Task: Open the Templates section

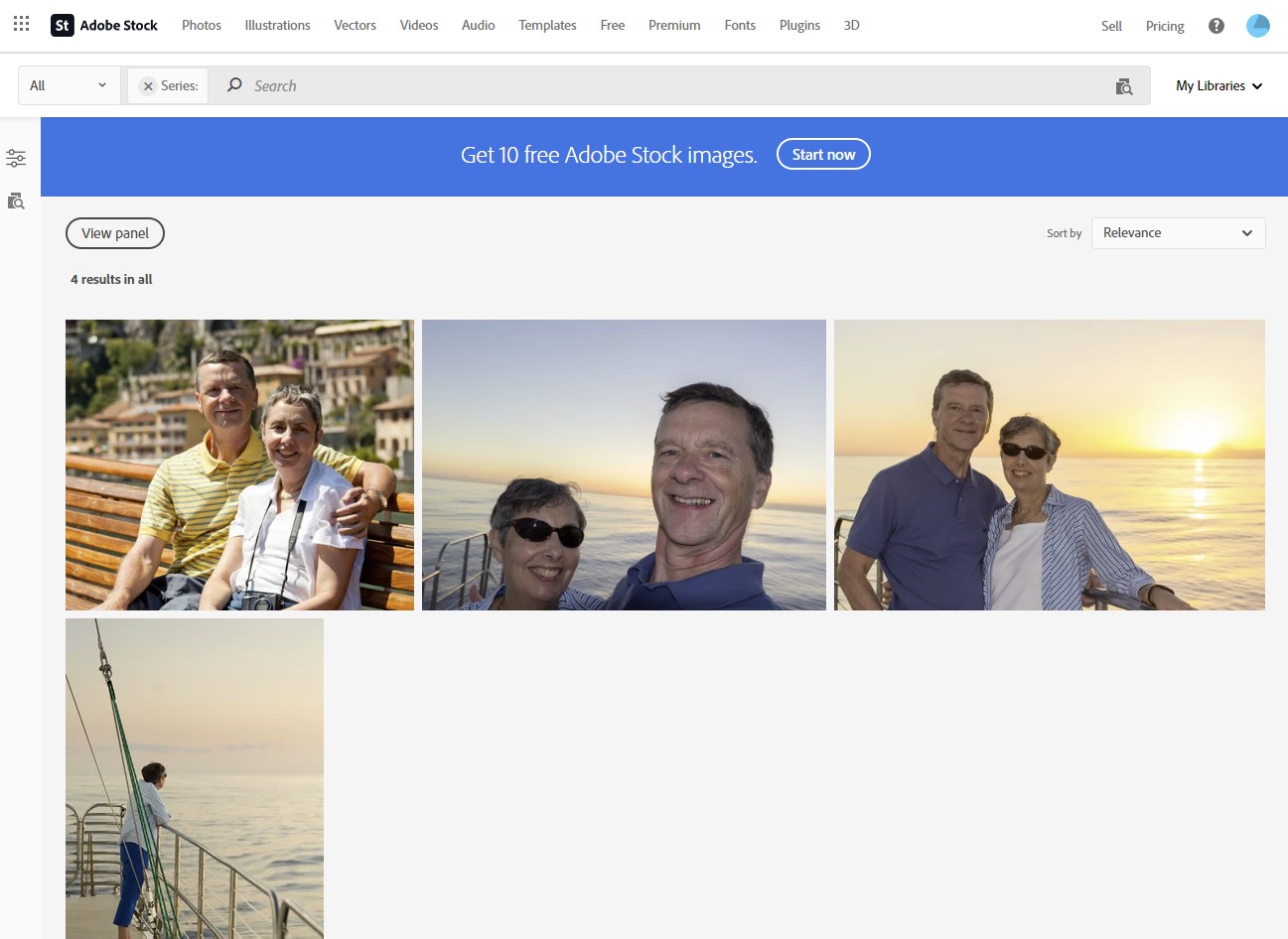Action: 546,25
